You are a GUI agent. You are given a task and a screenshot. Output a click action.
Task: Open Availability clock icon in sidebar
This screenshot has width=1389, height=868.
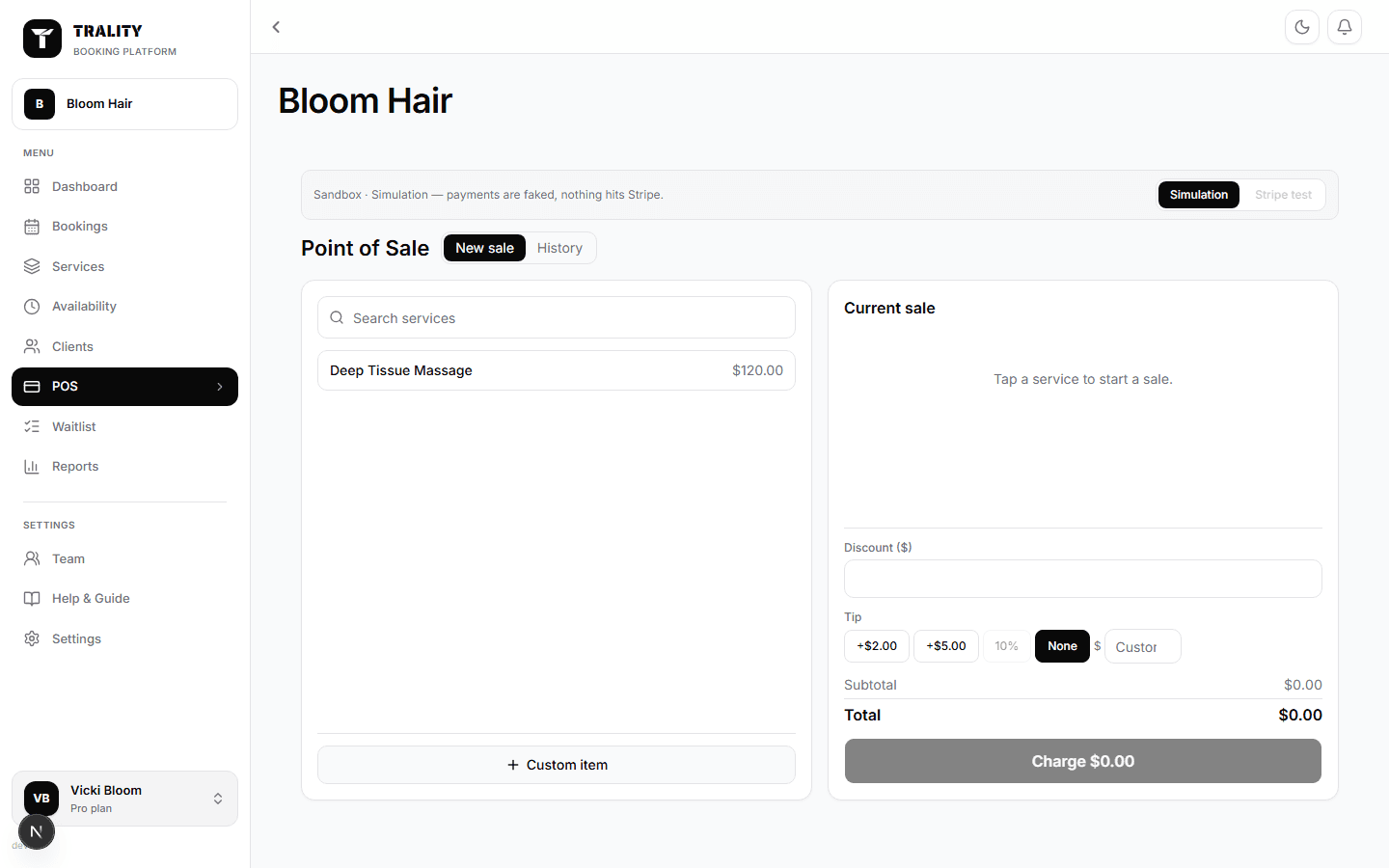pos(32,307)
